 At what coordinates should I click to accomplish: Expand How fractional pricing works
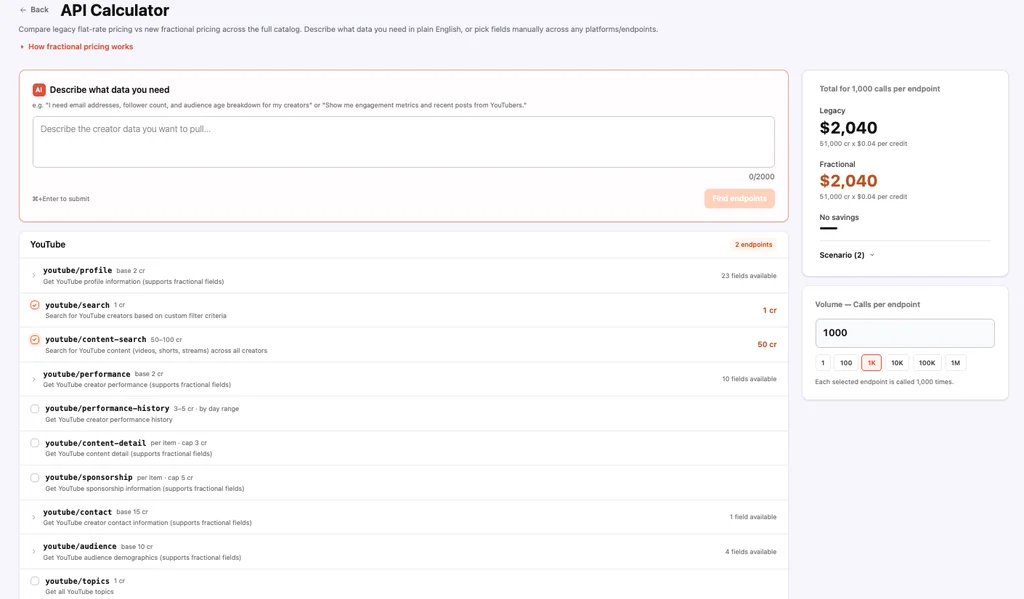point(77,46)
